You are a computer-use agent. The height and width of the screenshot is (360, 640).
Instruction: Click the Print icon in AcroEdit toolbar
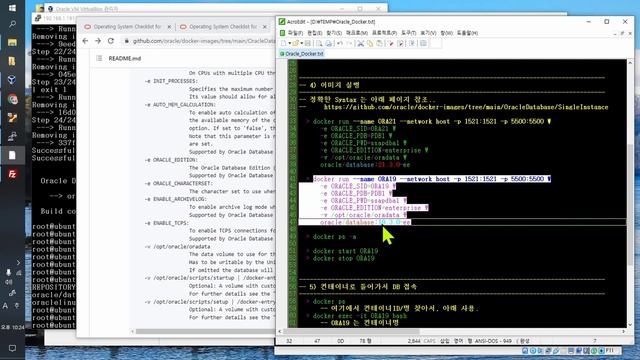click(x=329, y=43)
